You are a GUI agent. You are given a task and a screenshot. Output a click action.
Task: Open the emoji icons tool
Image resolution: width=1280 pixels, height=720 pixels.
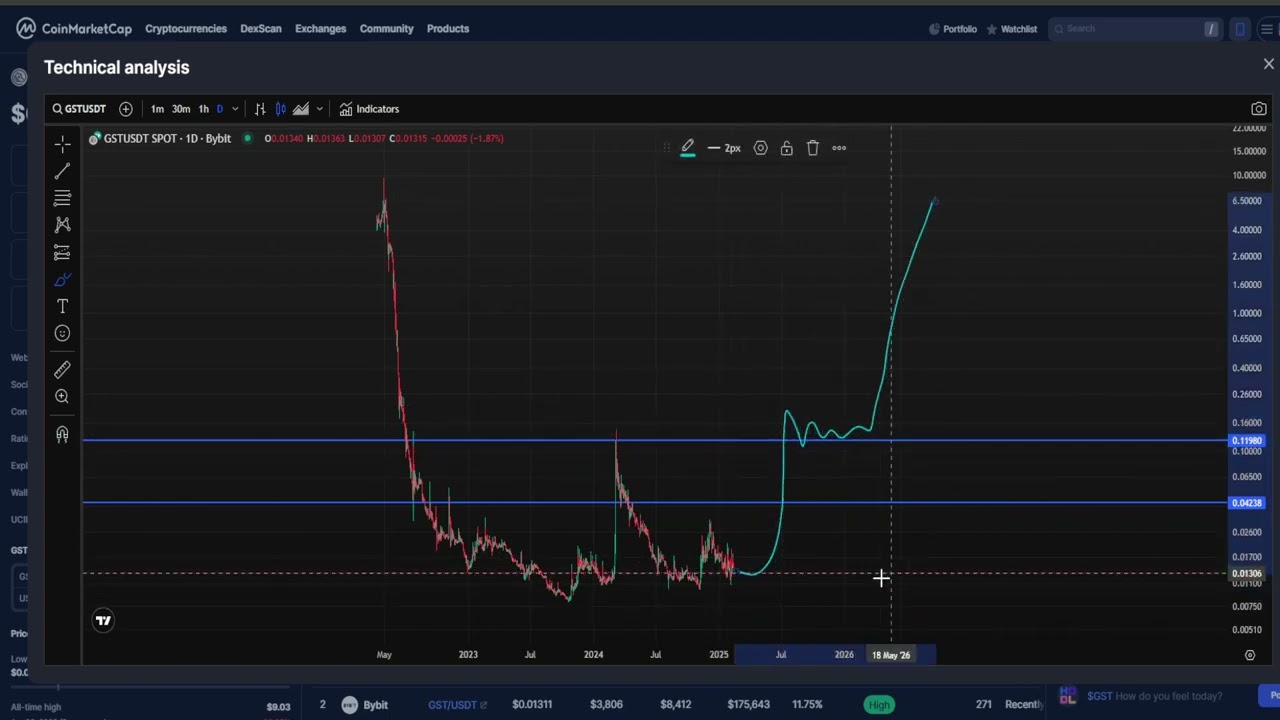[62, 333]
